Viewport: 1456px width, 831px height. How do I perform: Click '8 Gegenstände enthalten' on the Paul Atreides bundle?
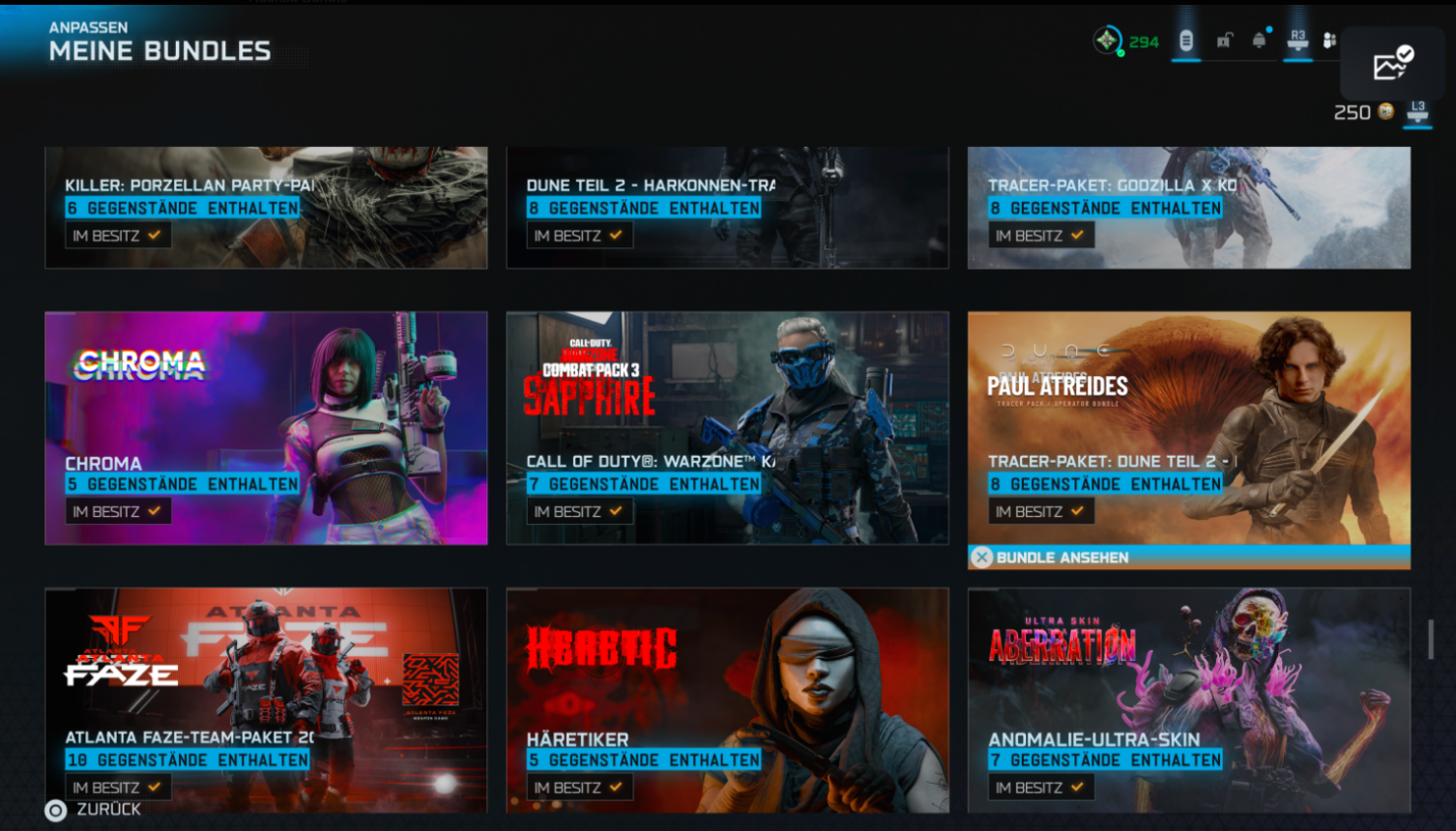pyautogui.click(x=1105, y=484)
